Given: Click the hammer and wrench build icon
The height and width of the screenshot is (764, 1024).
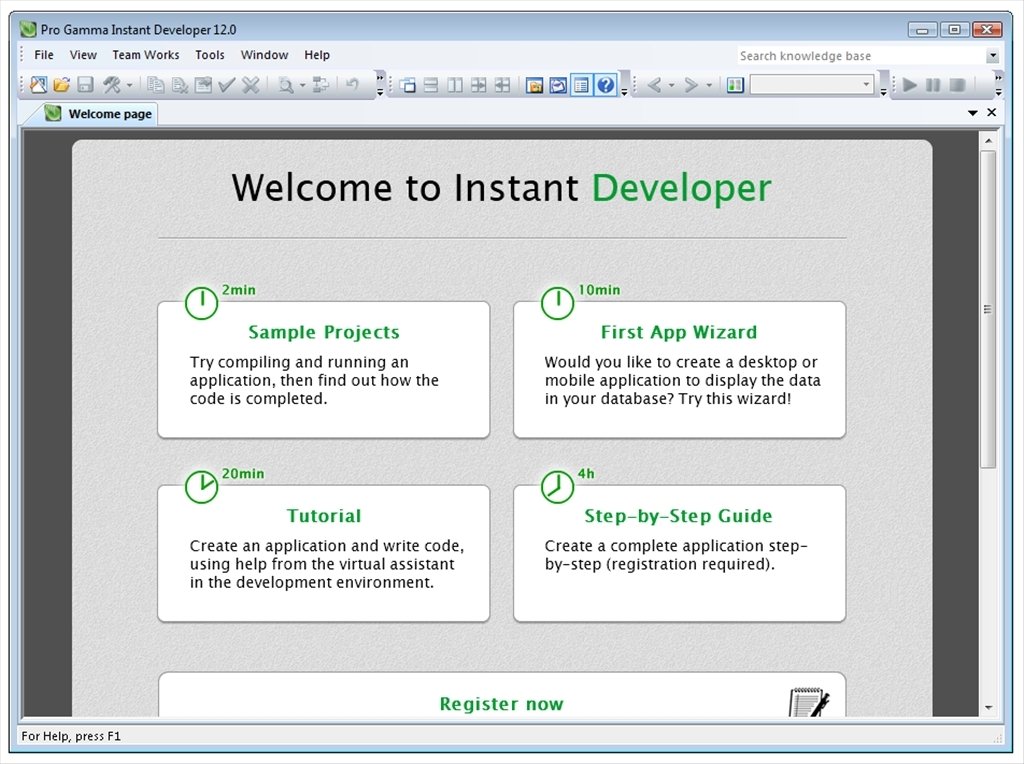Looking at the screenshot, I should click(112, 85).
